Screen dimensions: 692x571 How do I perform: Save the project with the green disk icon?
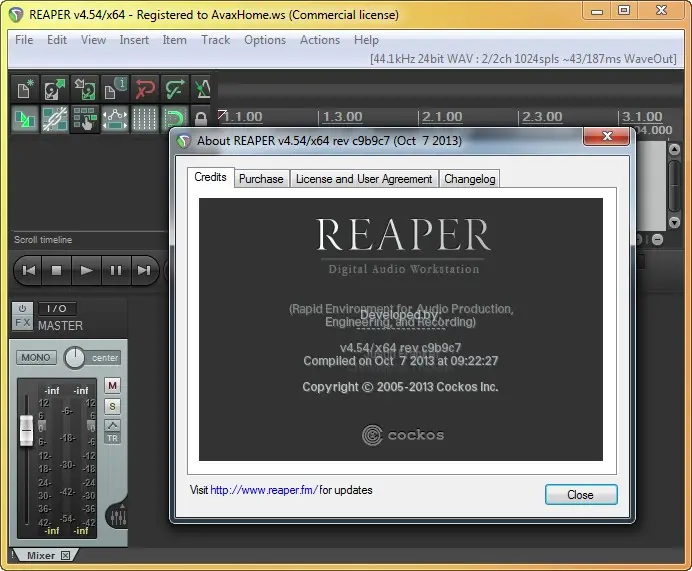point(85,89)
